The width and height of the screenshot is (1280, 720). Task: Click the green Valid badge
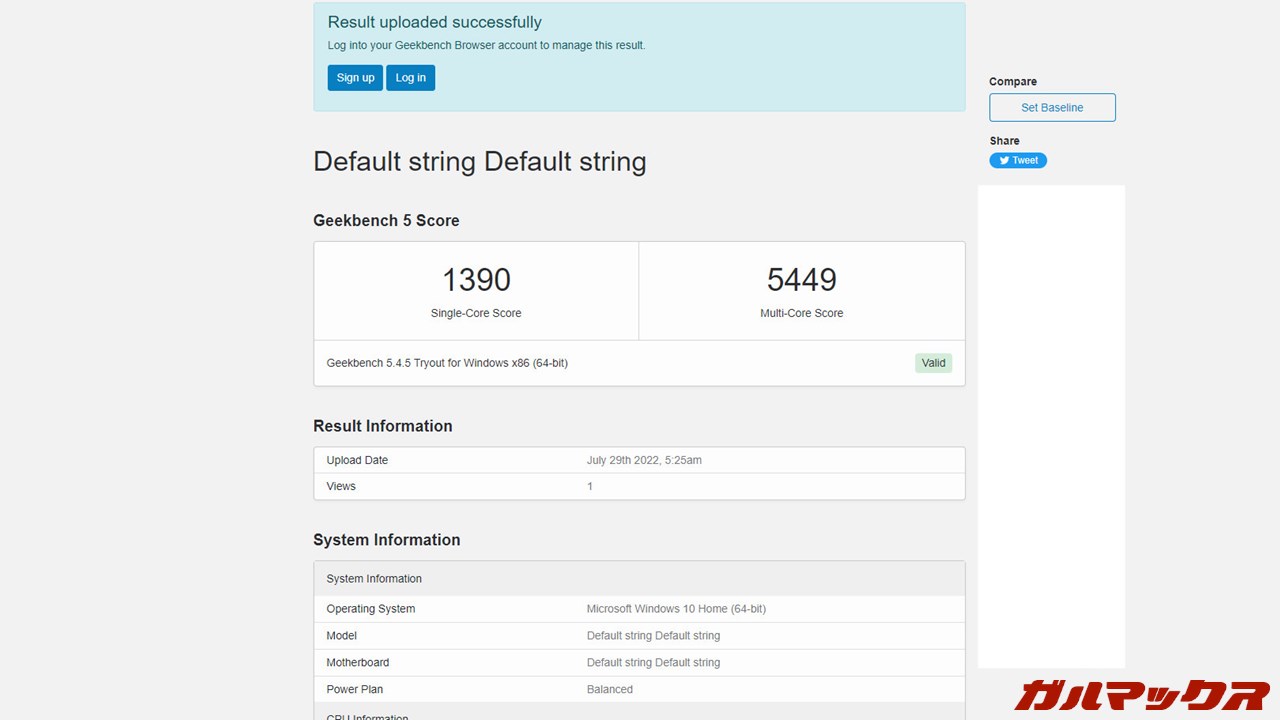[x=933, y=363]
